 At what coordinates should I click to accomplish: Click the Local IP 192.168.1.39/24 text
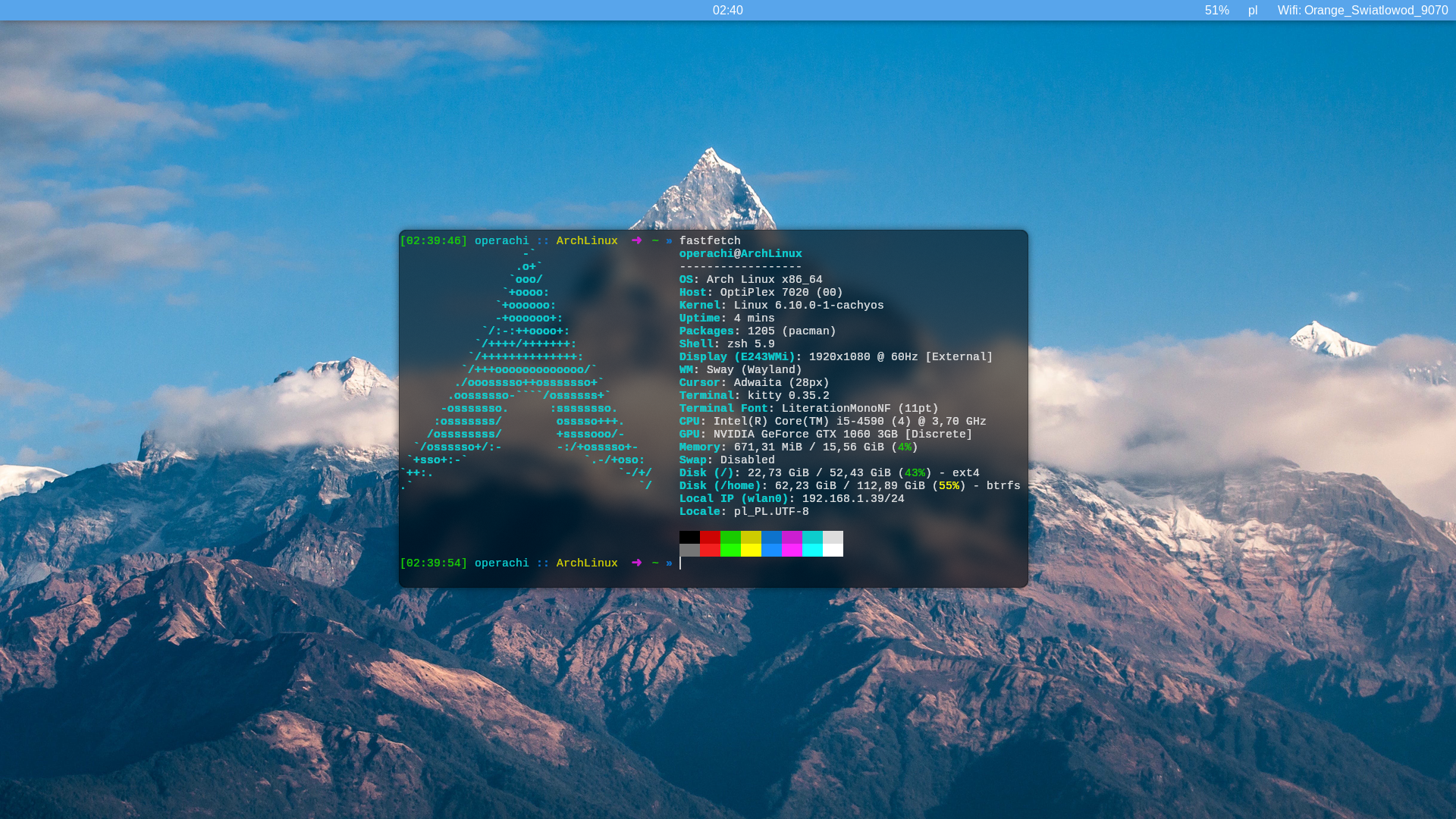pyautogui.click(x=852, y=499)
